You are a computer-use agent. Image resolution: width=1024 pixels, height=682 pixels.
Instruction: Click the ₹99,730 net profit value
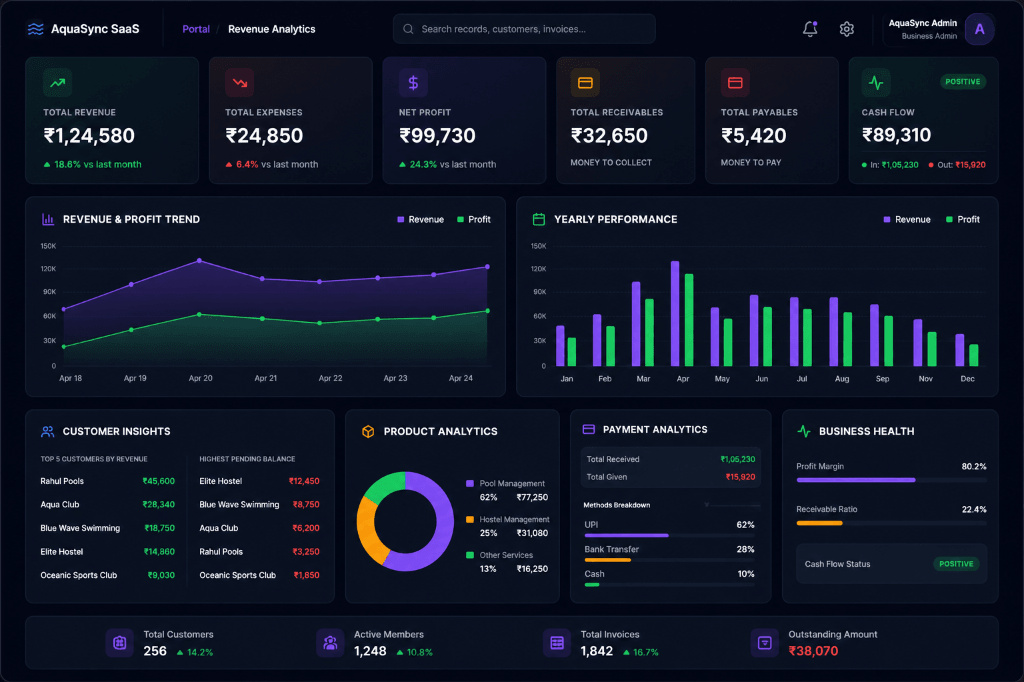point(438,136)
